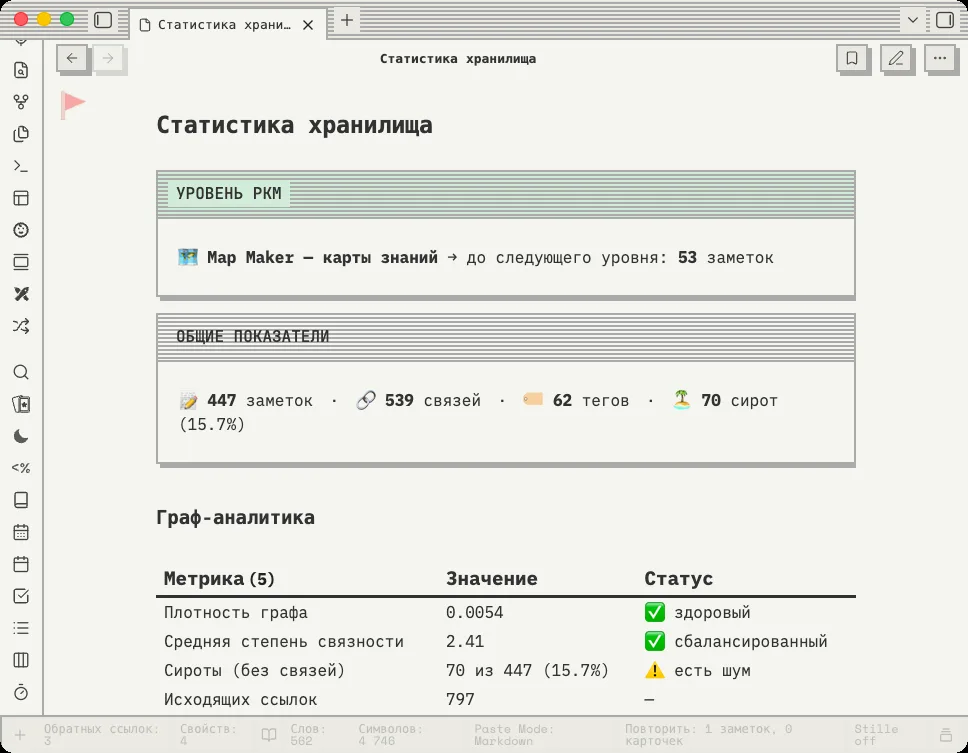This screenshot has width=968, height=753.
Task: Open graph view from ribbon
Action: (21, 102)
